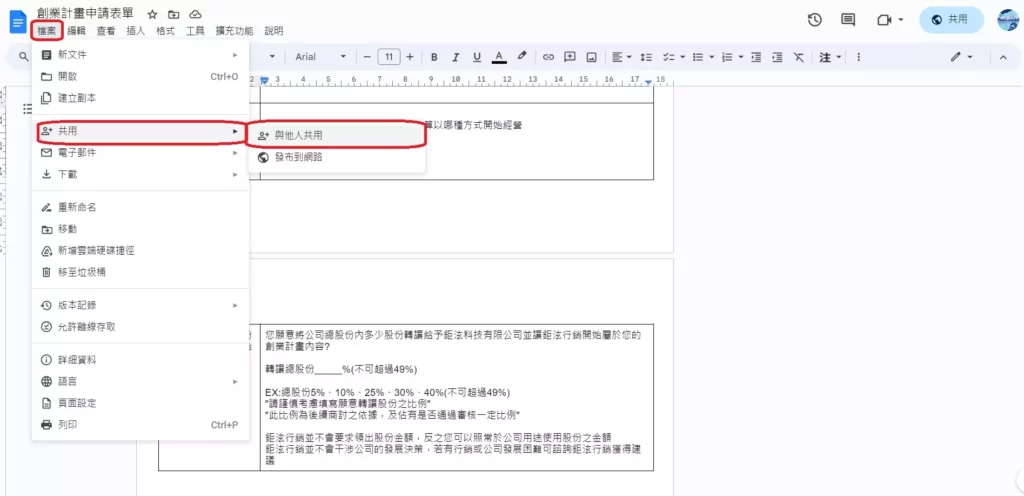Click 與他人共用 in the submenu
The width and height of the screenshot is (1024, 496).
click(x=336, y=135)
